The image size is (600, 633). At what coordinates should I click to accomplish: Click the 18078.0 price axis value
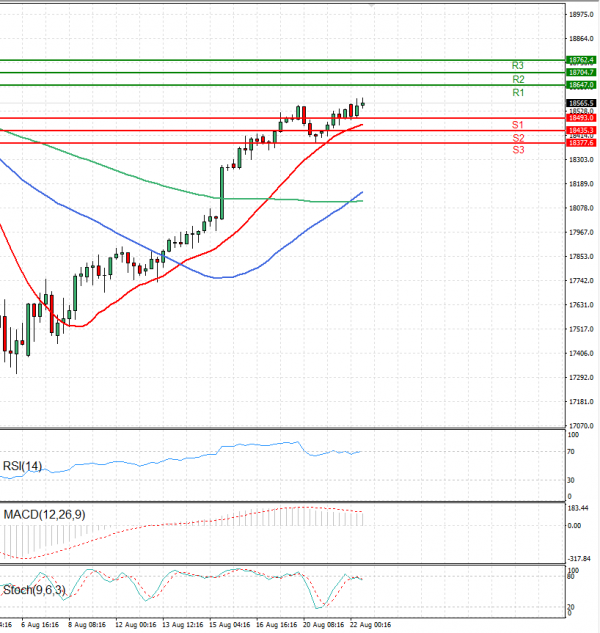point(581,208)
